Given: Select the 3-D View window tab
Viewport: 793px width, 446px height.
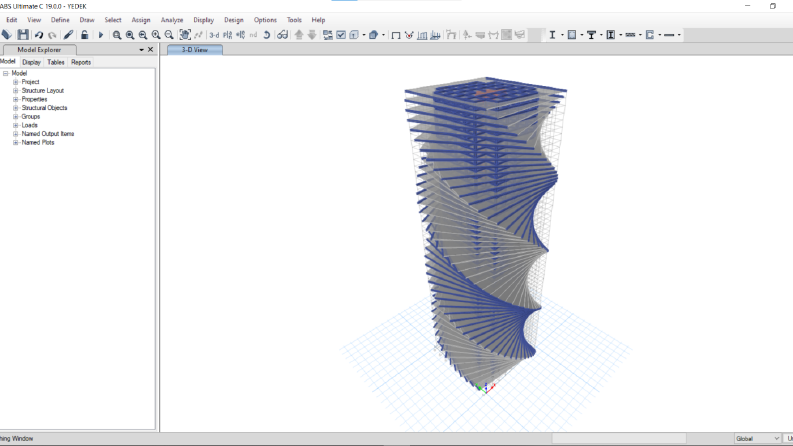Looking at the screenshot, I should click(x=195, y=50).
